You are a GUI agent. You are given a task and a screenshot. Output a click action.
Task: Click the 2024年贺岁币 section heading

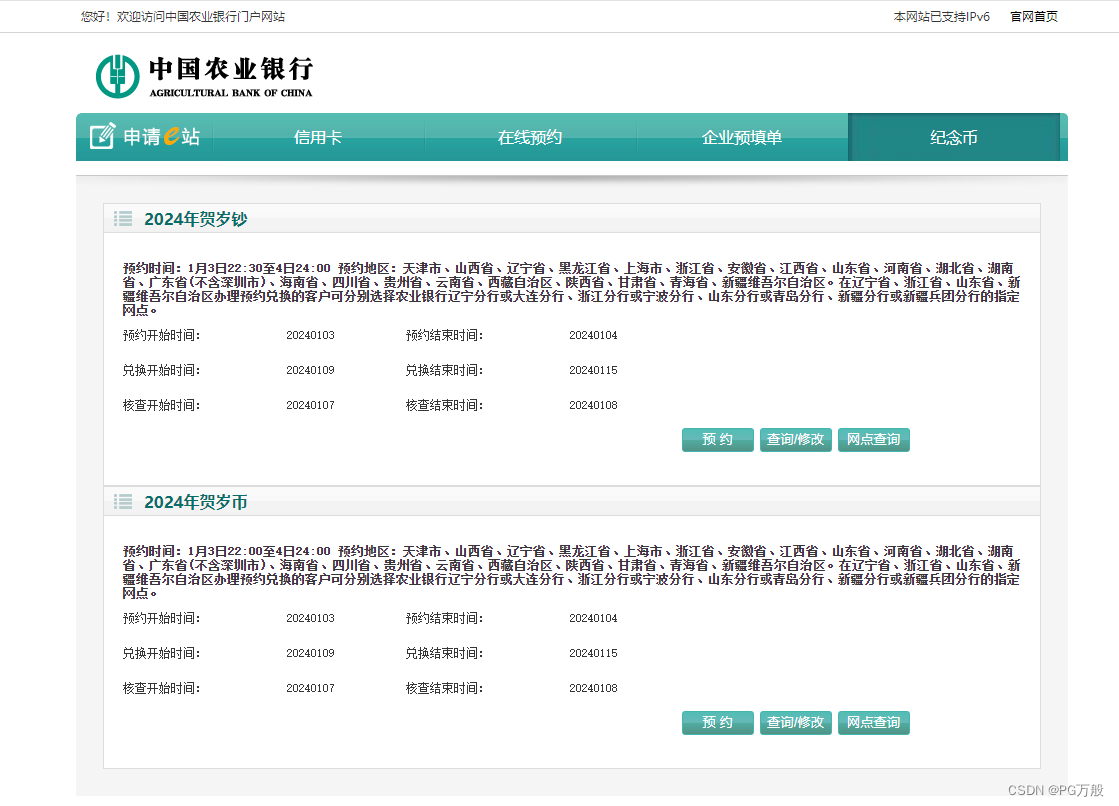(196, 503)
